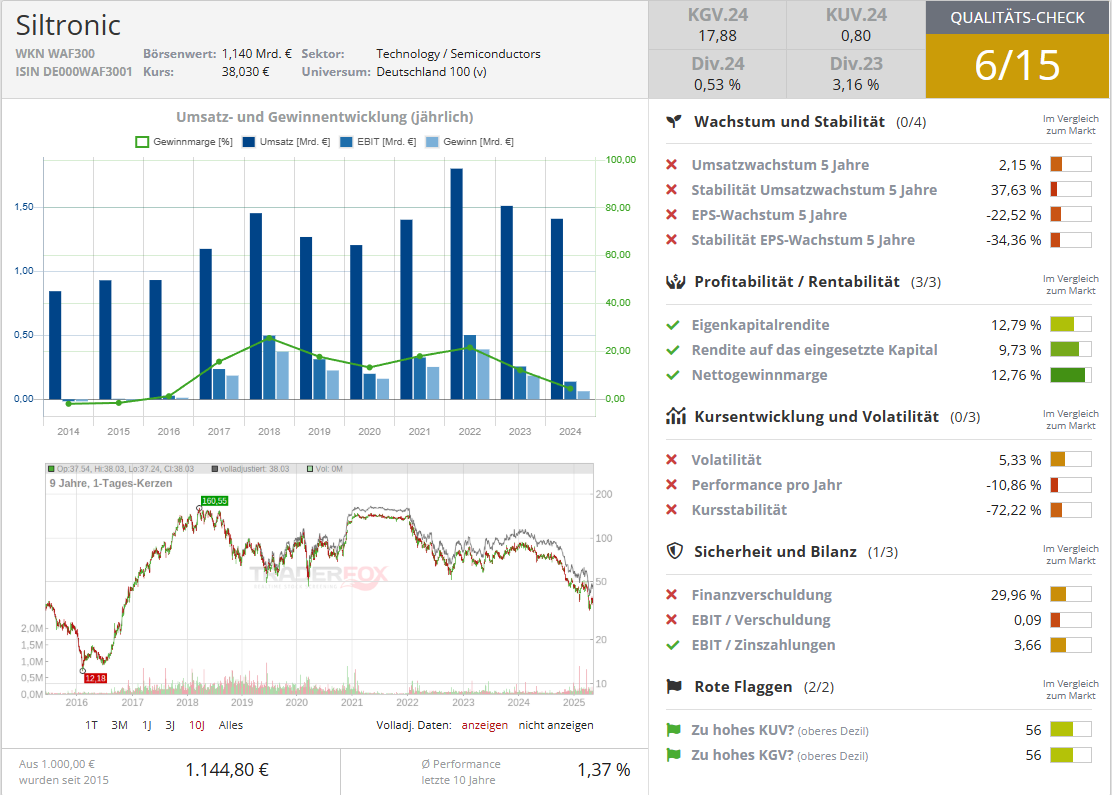Click the 1.144,80 € result value
Image resolution: width=1112 pixels, height=795 pixels.
227,770
